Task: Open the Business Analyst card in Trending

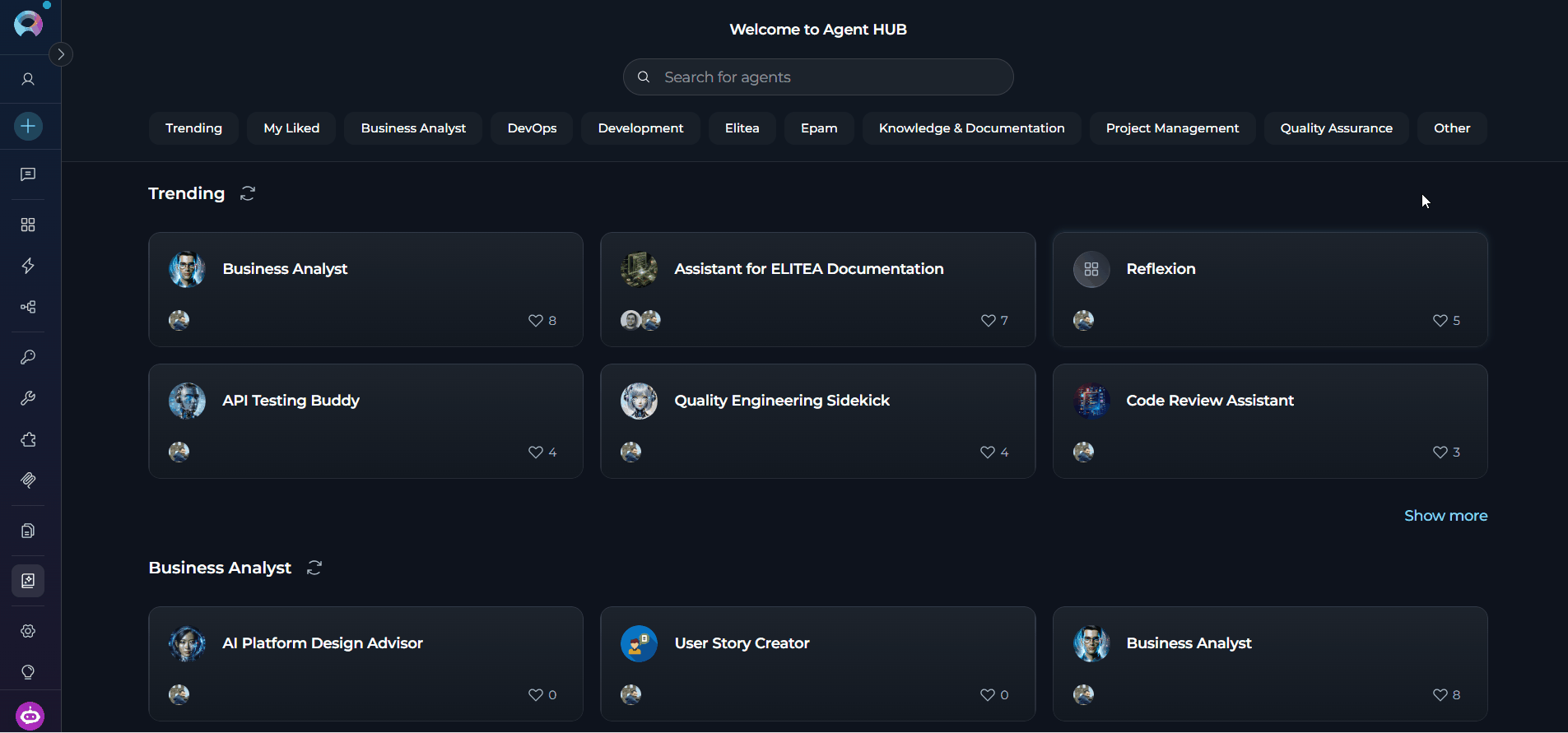Action: click(365, 290)
